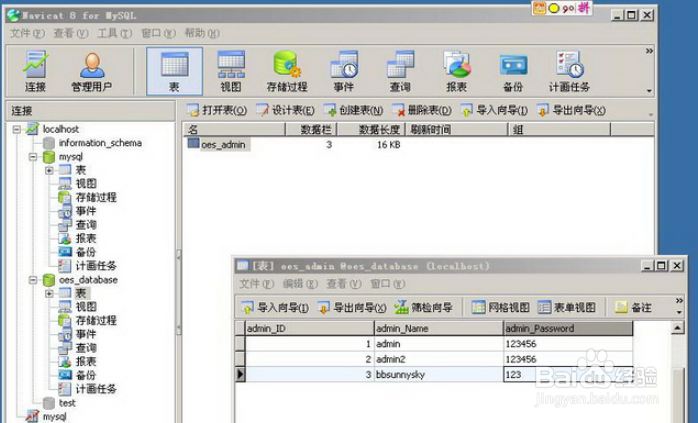Select the 表 (Table) toolbar icon
The width and height of the screenshot is (698, 423).
[x=174, y=71]
